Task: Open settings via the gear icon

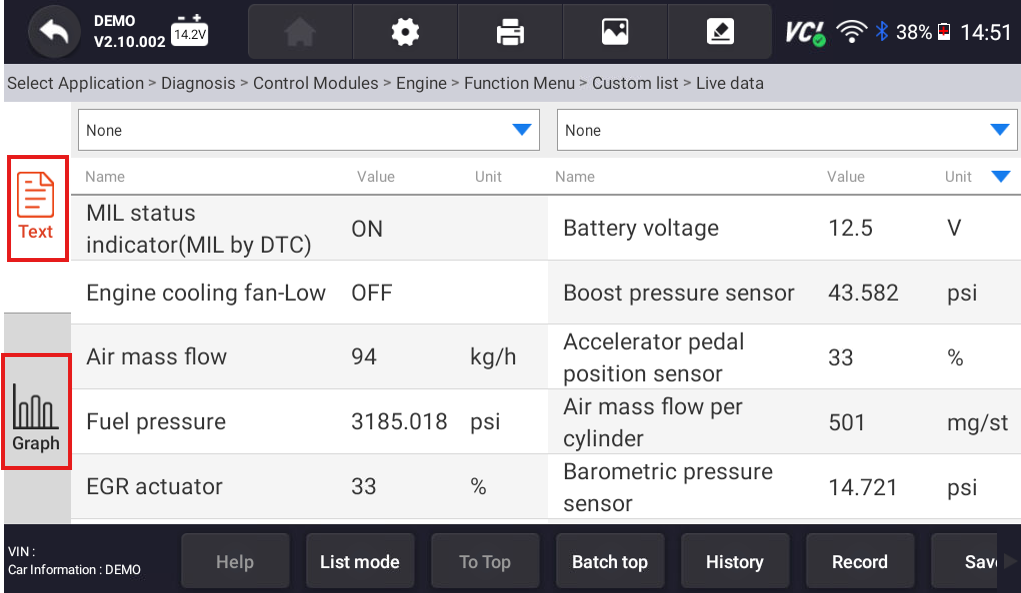Action: click(x=404, y=31)
